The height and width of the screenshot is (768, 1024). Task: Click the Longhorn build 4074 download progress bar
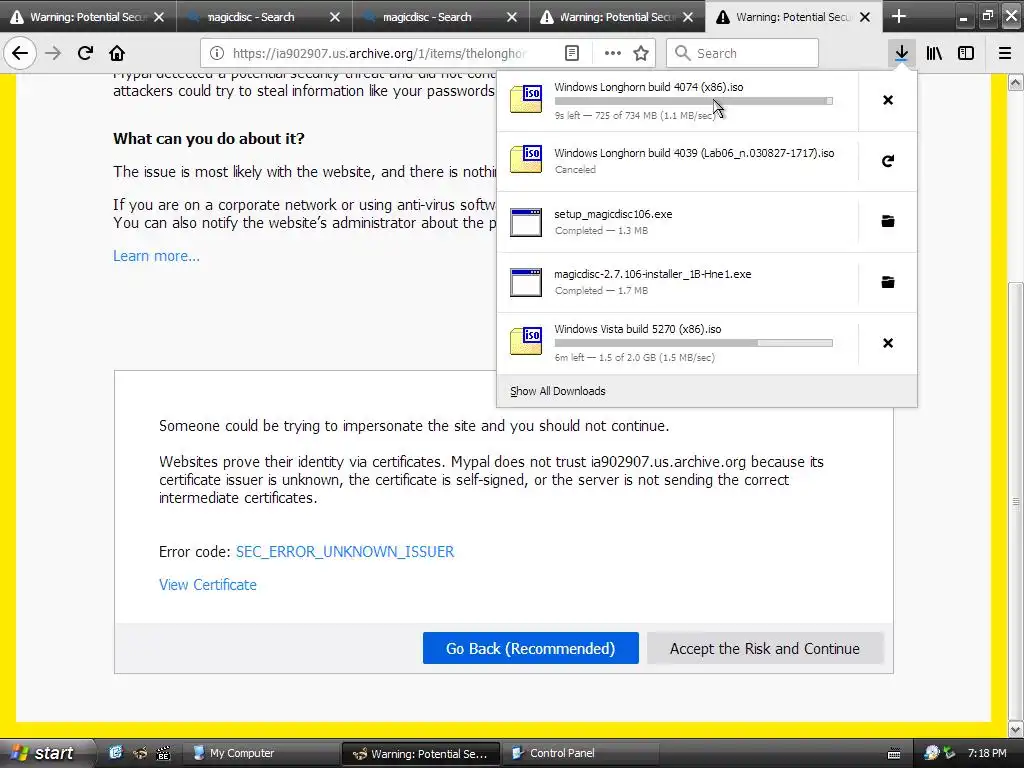694,101
